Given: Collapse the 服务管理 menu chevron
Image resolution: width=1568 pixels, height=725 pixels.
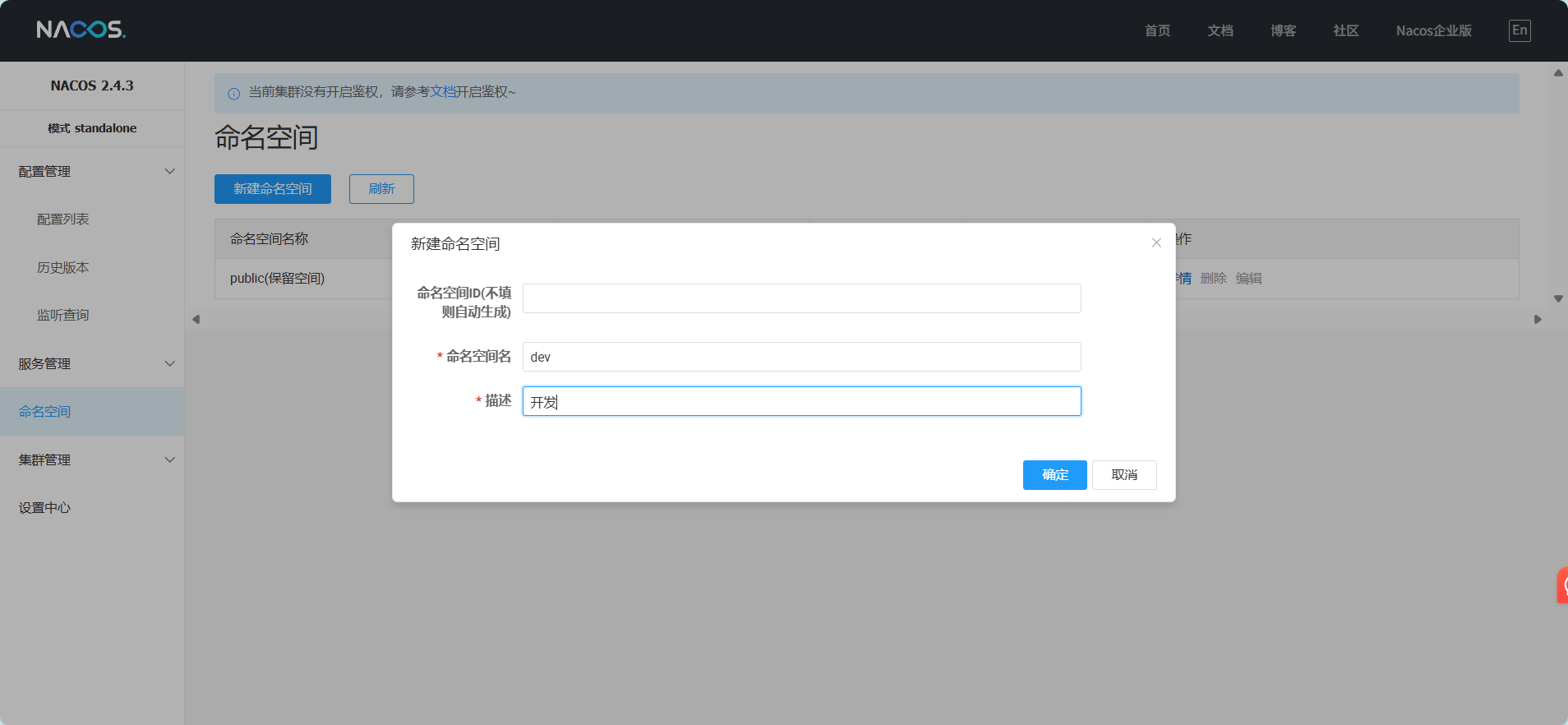Looking at the screenshot, I should click(x=170, y=364).
